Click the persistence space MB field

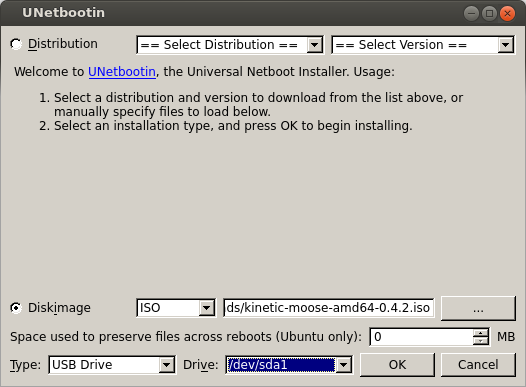click(x=422, y=336)
